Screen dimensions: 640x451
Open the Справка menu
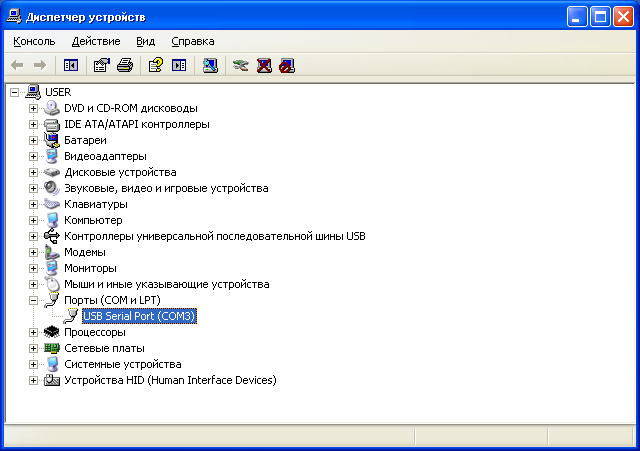[x=193, y=41]
